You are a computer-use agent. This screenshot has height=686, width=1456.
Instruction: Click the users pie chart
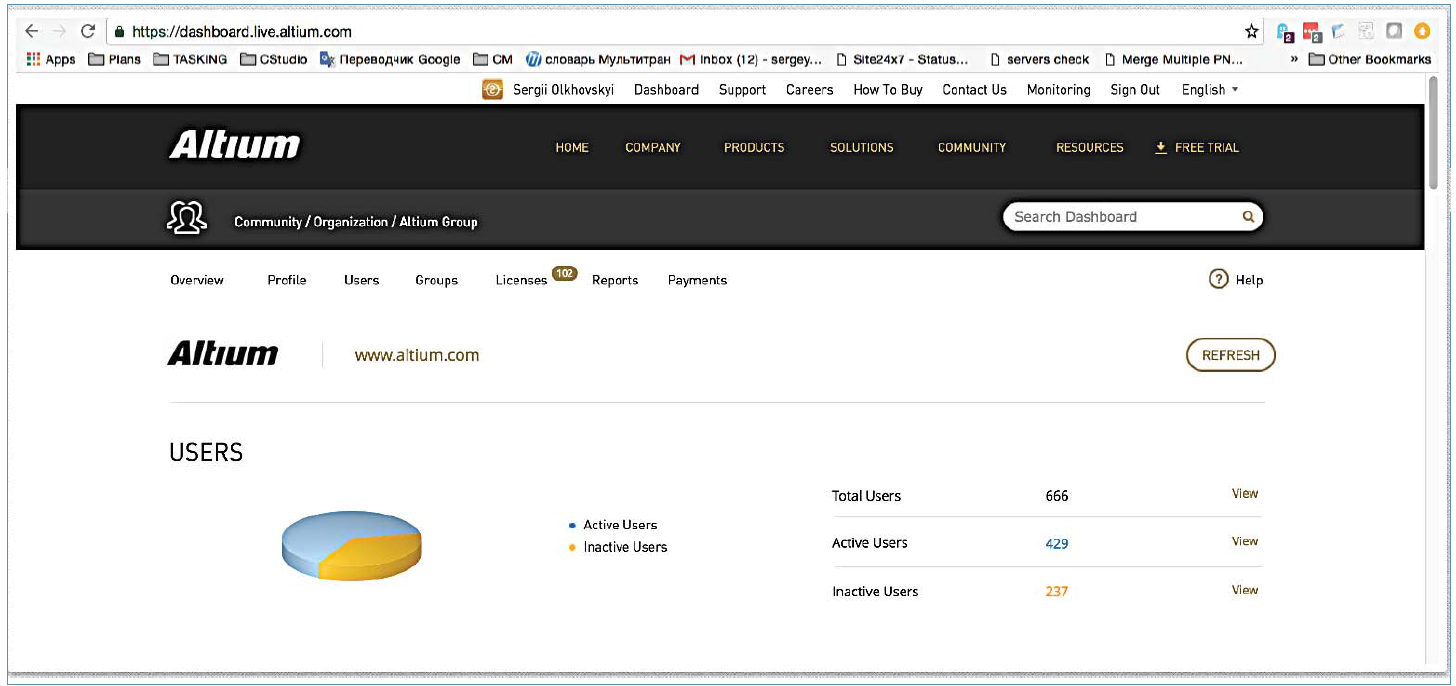[x=352, y=546]
